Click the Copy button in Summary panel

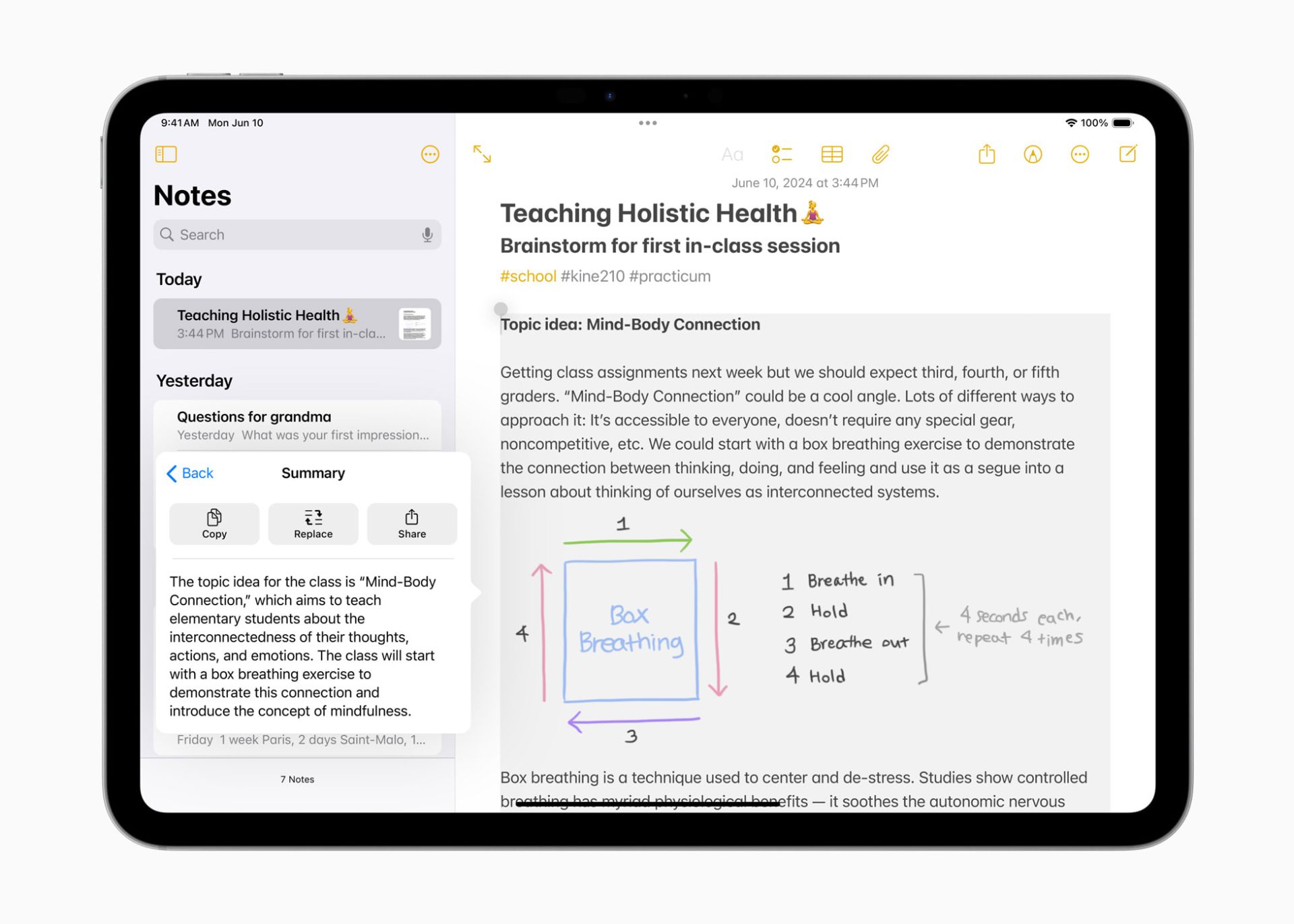click(x=213, y=522)
